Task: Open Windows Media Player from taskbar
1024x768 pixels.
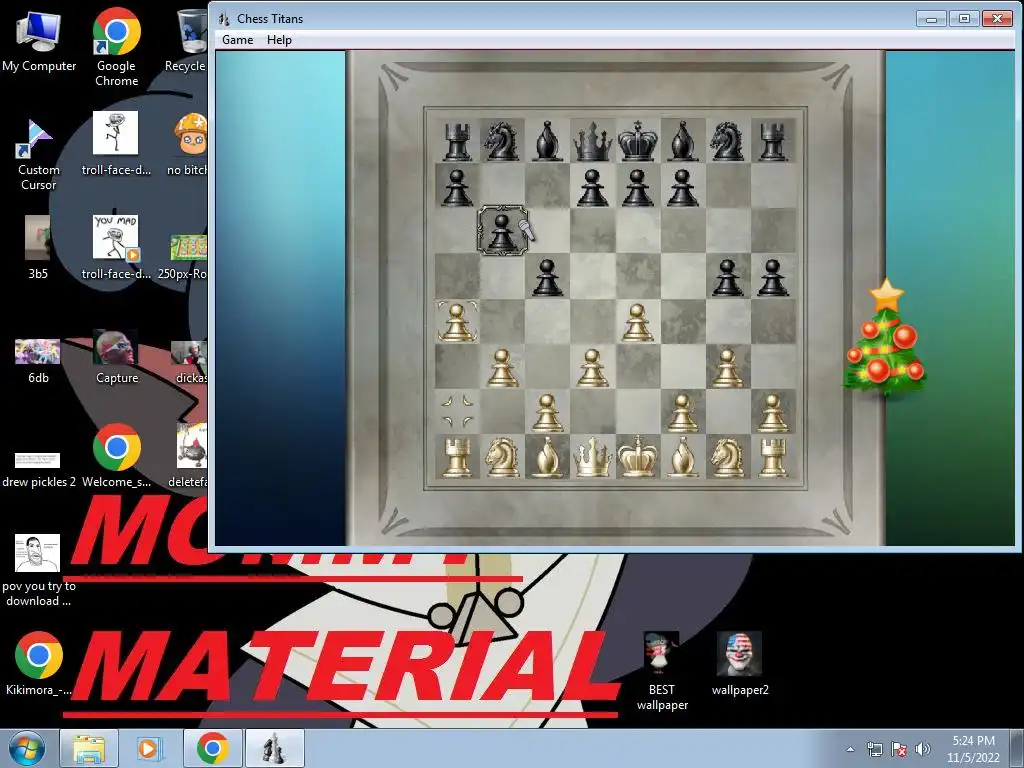Action: coord(150,749)
